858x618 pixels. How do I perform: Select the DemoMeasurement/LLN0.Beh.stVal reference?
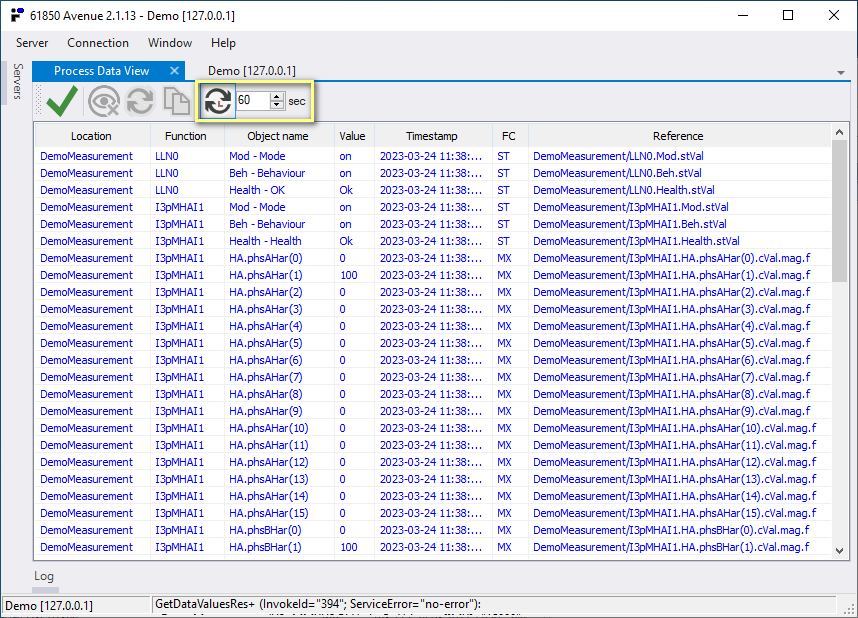[617, 173]
